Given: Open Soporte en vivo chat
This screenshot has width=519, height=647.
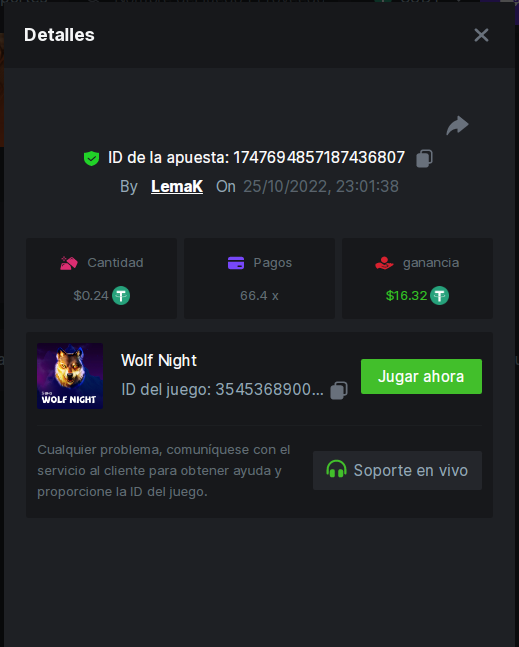Looking at the screenshot, I should click(397, 470).
